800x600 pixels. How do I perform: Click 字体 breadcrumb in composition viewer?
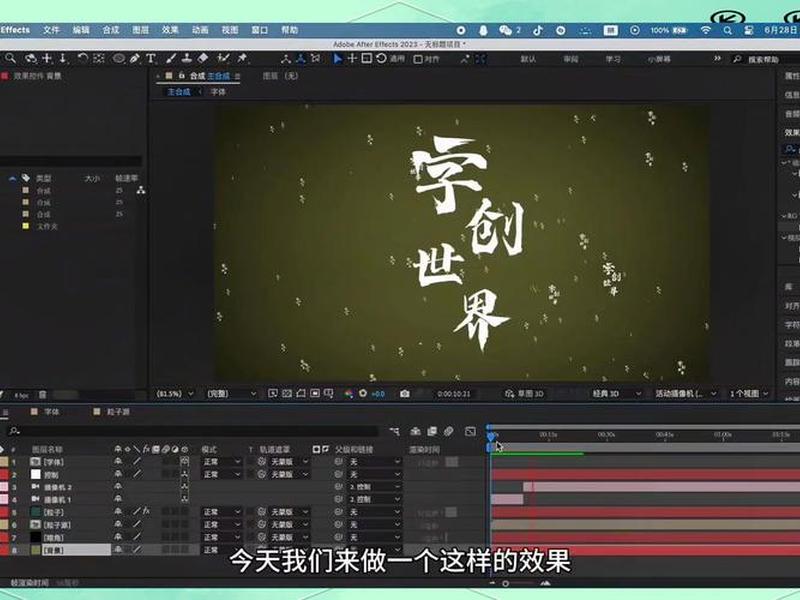point(218,92)
